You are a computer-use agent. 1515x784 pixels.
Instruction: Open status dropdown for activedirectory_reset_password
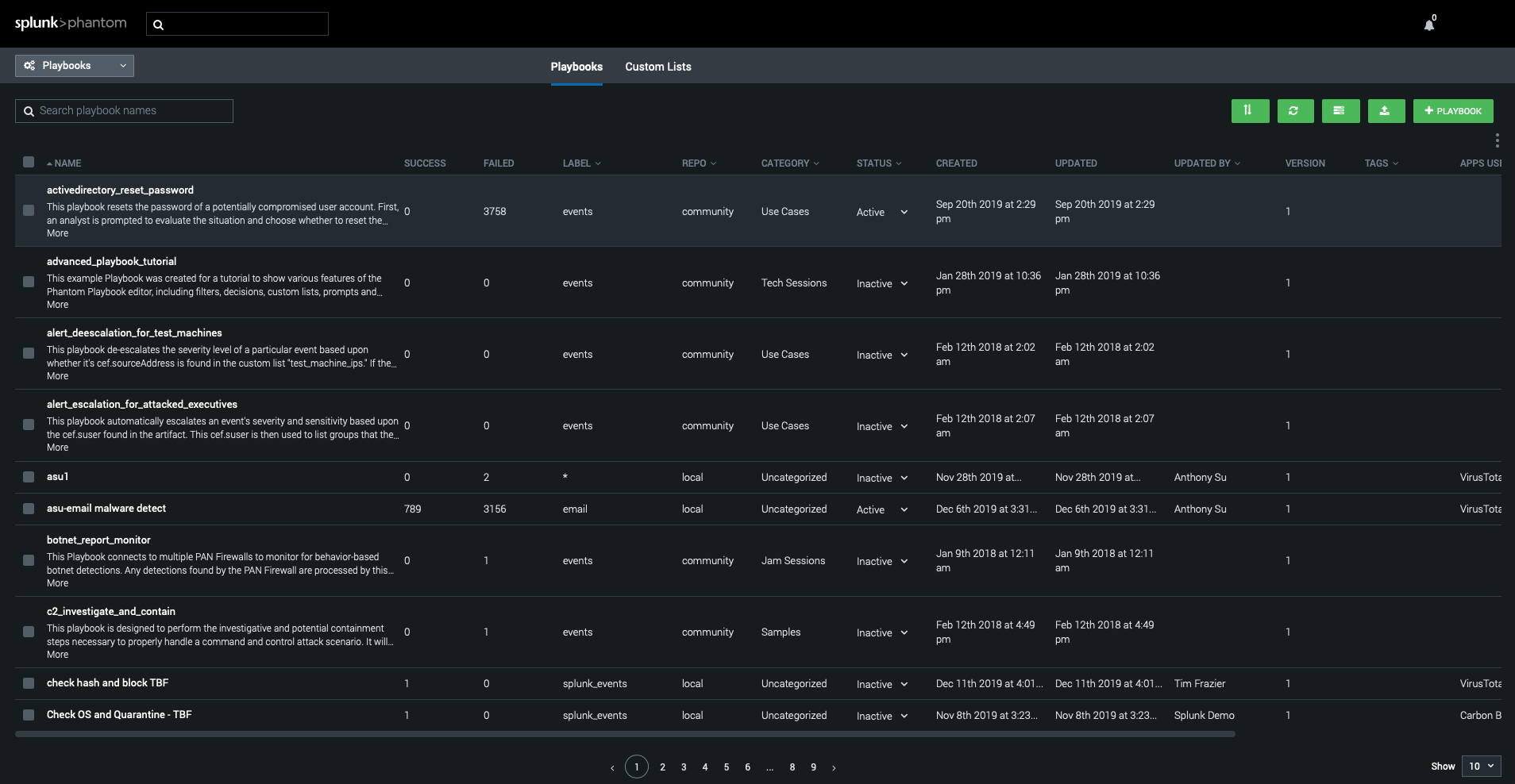coord(882,212)
